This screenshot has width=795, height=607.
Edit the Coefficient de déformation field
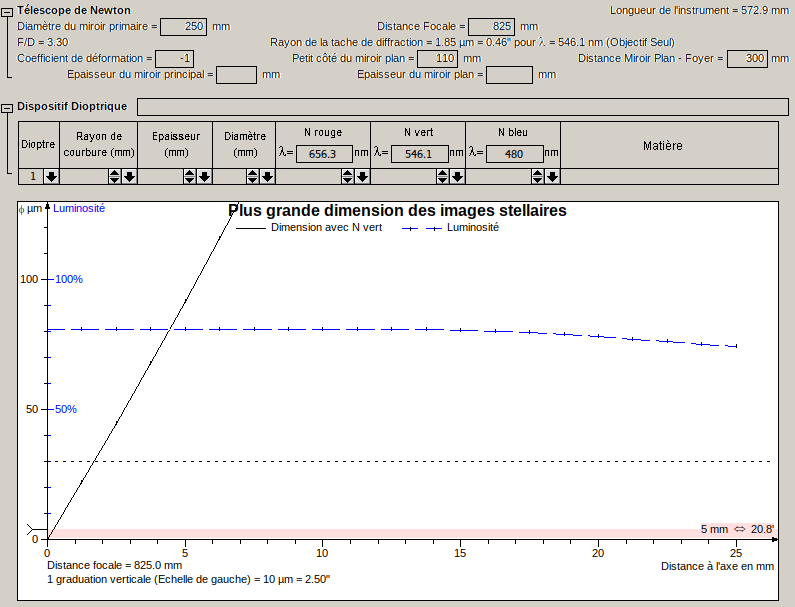pos(174,59)
